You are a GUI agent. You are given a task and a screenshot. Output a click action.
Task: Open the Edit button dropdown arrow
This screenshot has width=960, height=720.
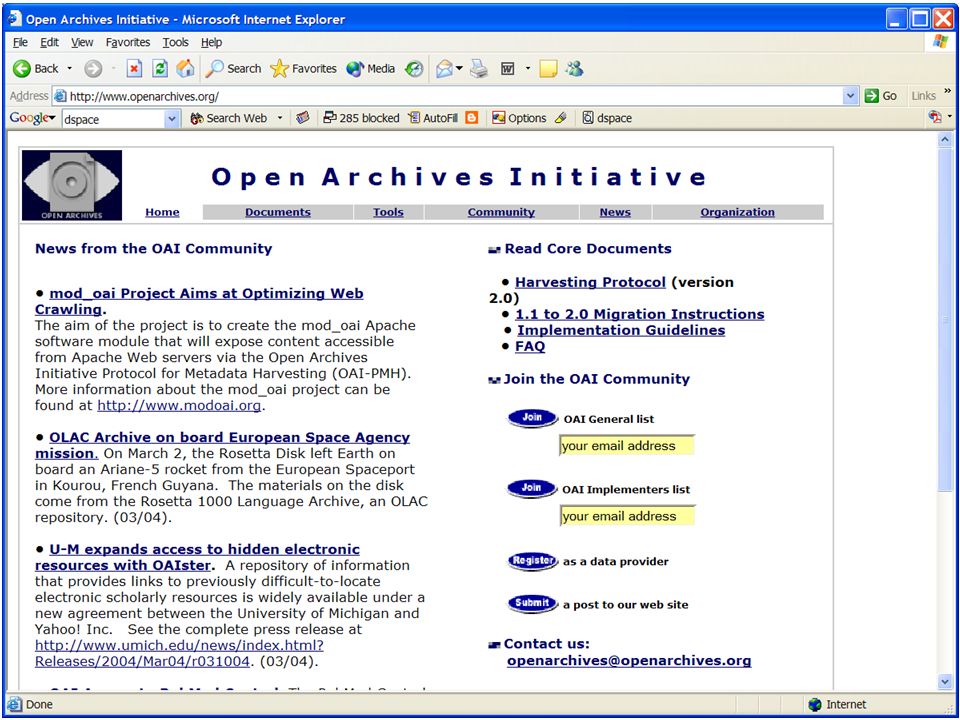[x=527, y=69]
